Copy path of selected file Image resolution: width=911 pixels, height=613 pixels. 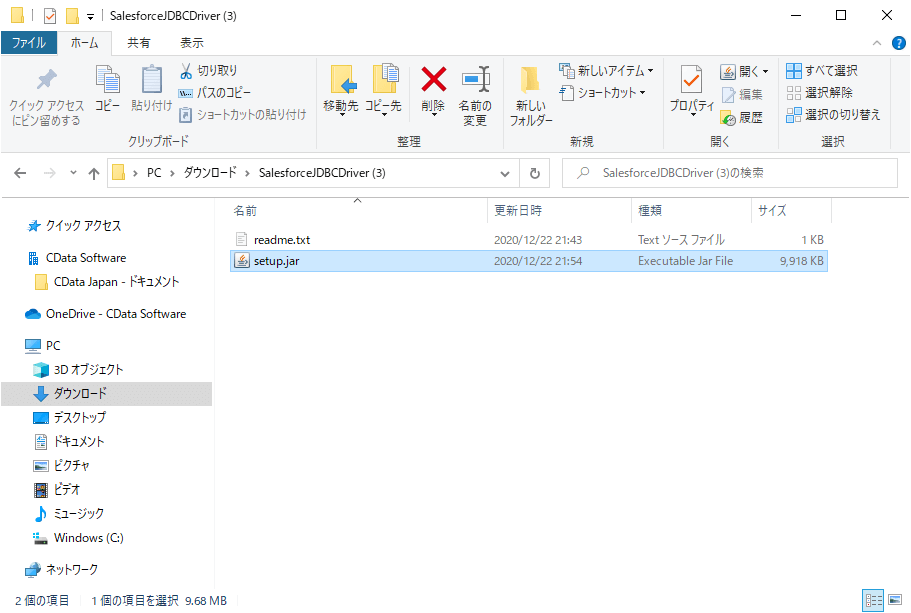pos(214,93)
